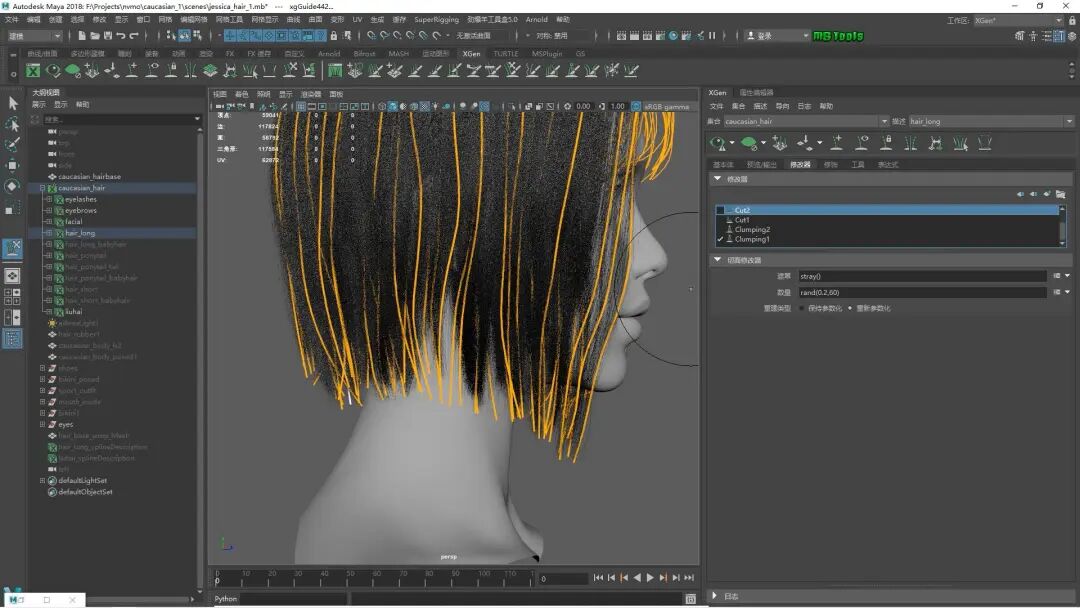Collapse the caucasian_hair outliner node
This screenshot has width=1080, height=608.
coord(42,188)
